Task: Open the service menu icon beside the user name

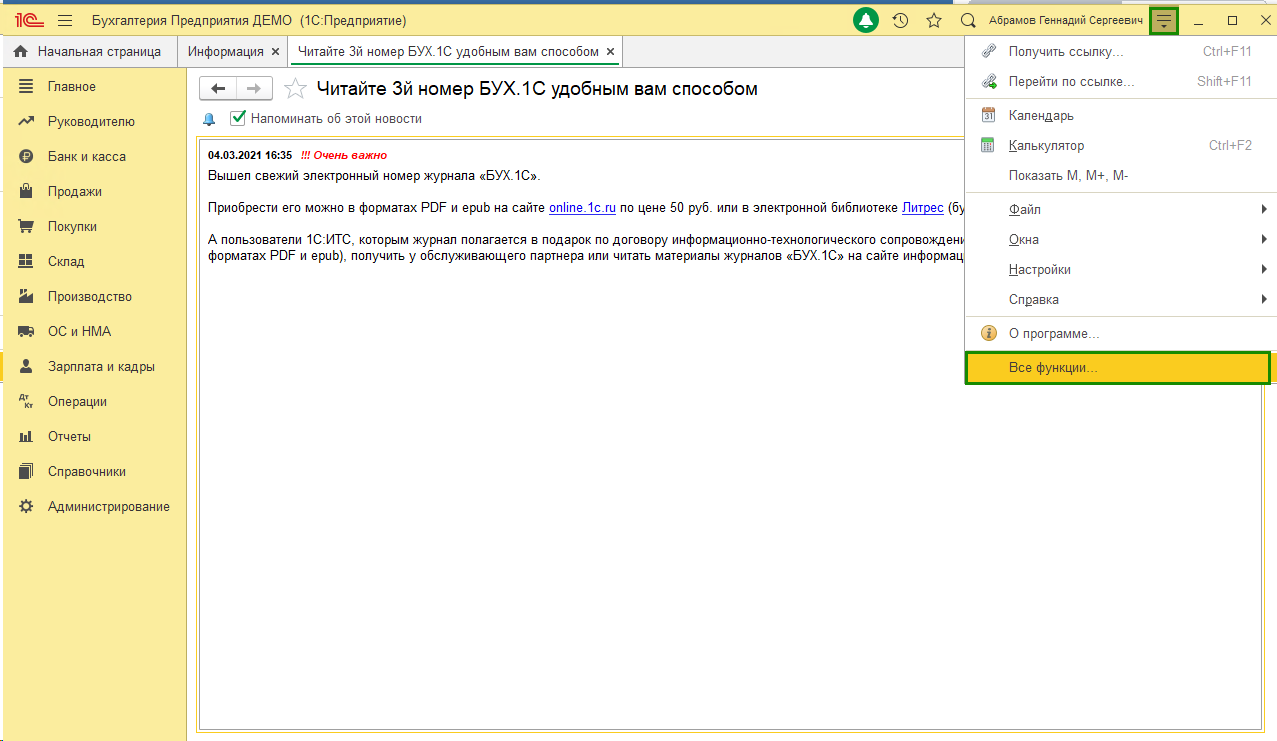Action: (1164, 20)
